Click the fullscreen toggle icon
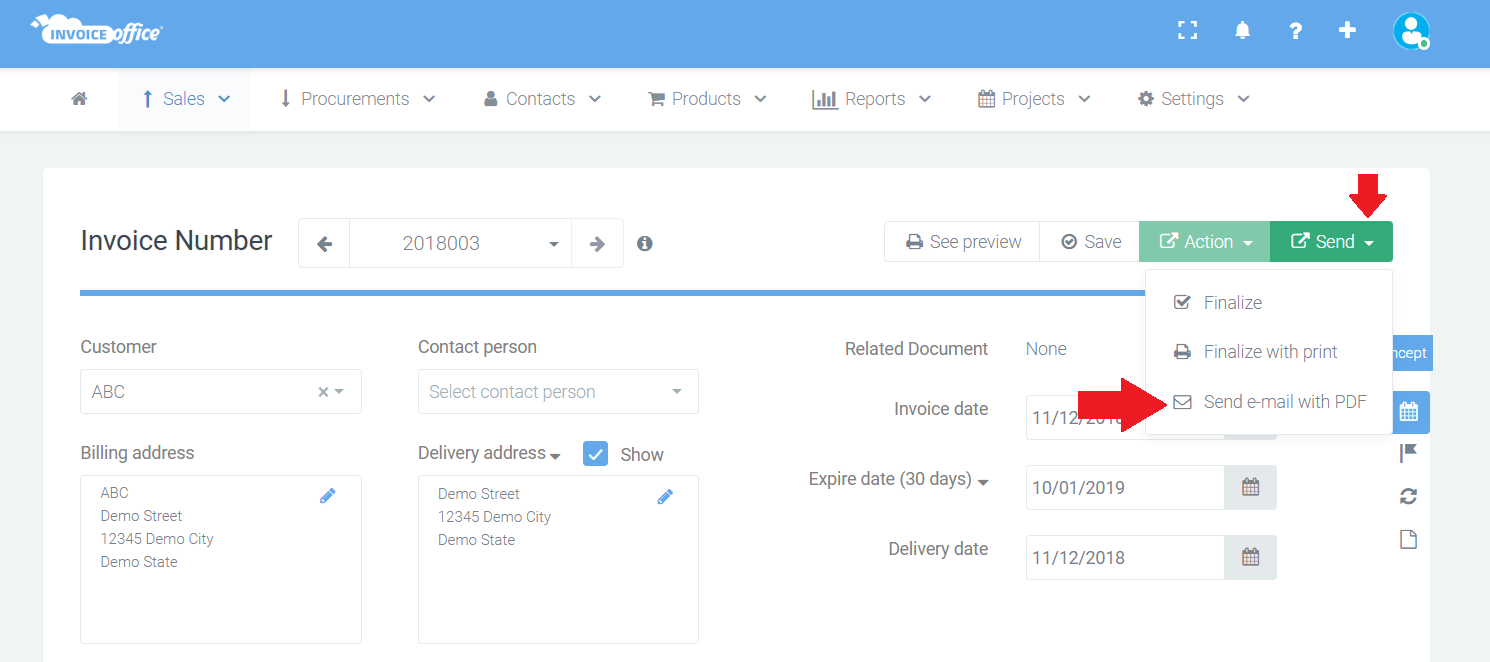This screenshot has width=1490, height=662. point(1187,30)
